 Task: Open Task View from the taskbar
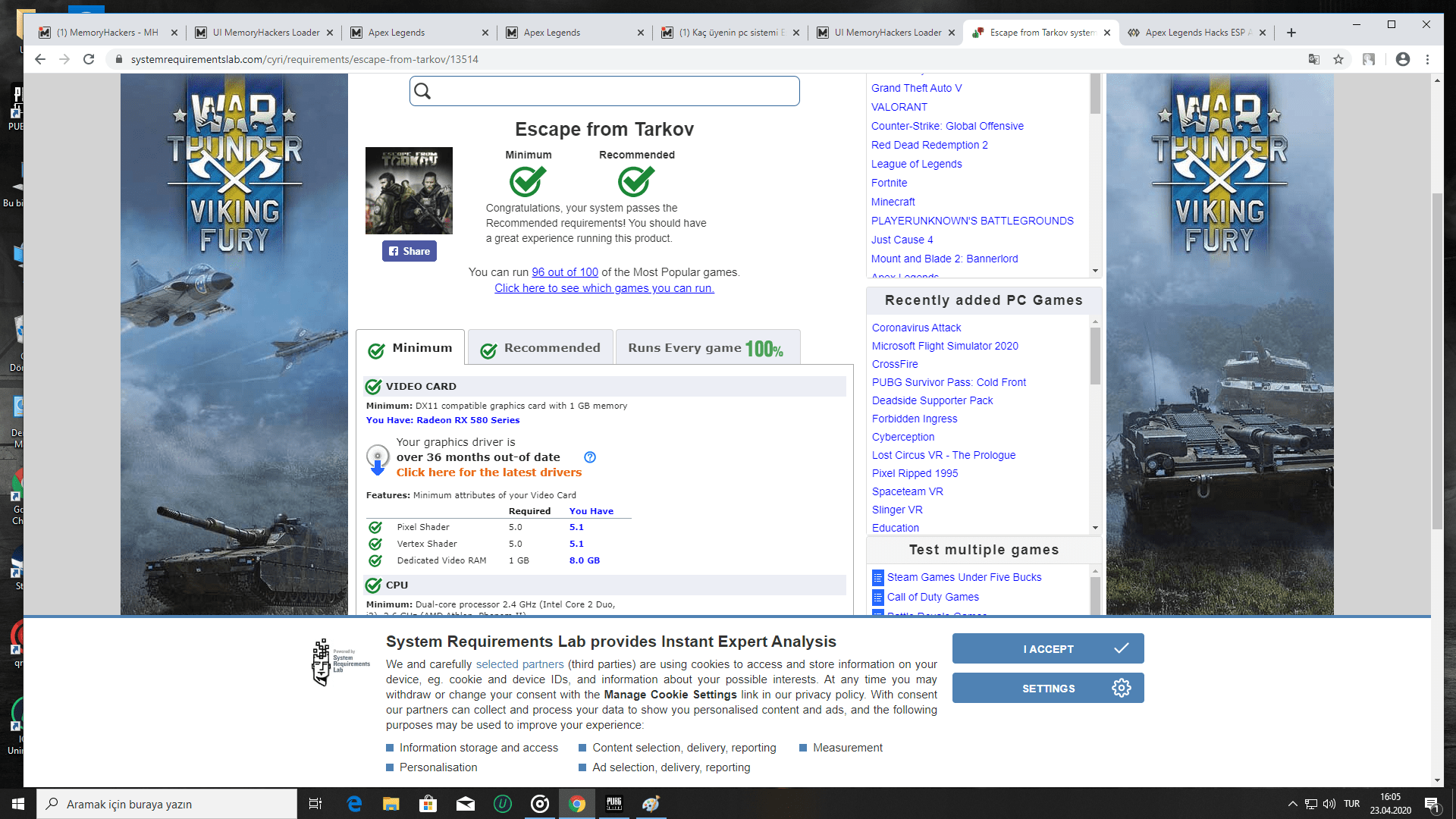(x=315, y=804)
